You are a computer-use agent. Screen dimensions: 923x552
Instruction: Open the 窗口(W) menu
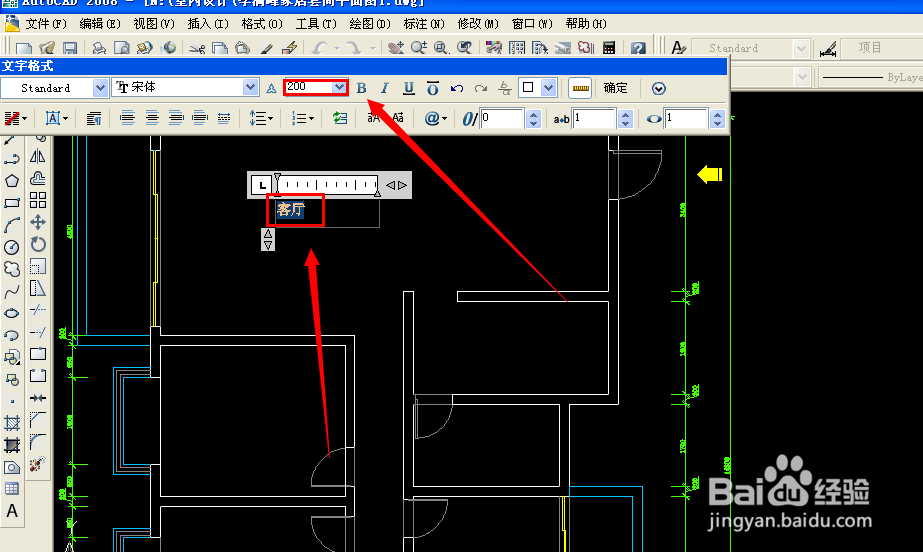532,24
